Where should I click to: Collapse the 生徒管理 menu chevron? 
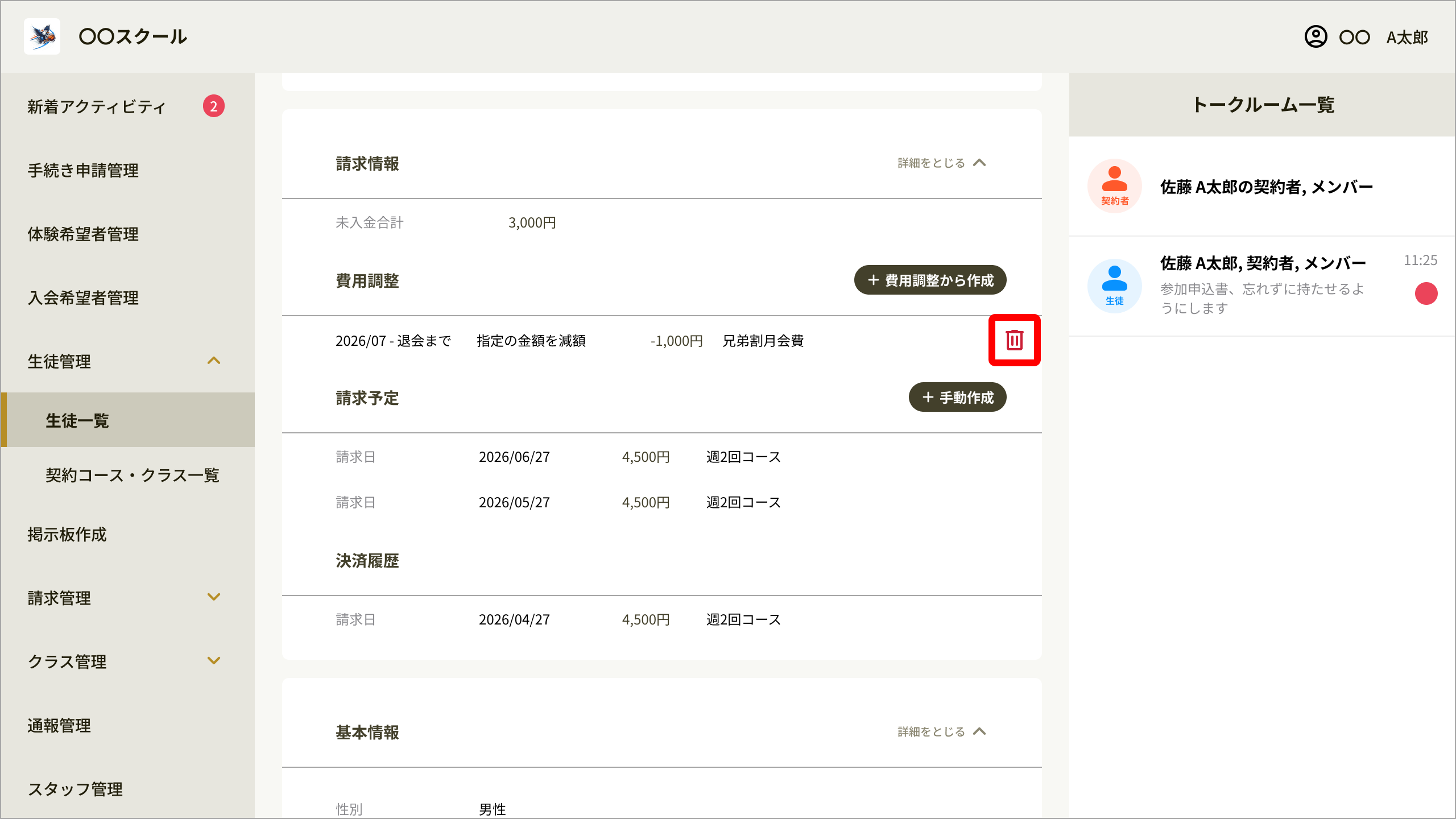coord(214,361)
